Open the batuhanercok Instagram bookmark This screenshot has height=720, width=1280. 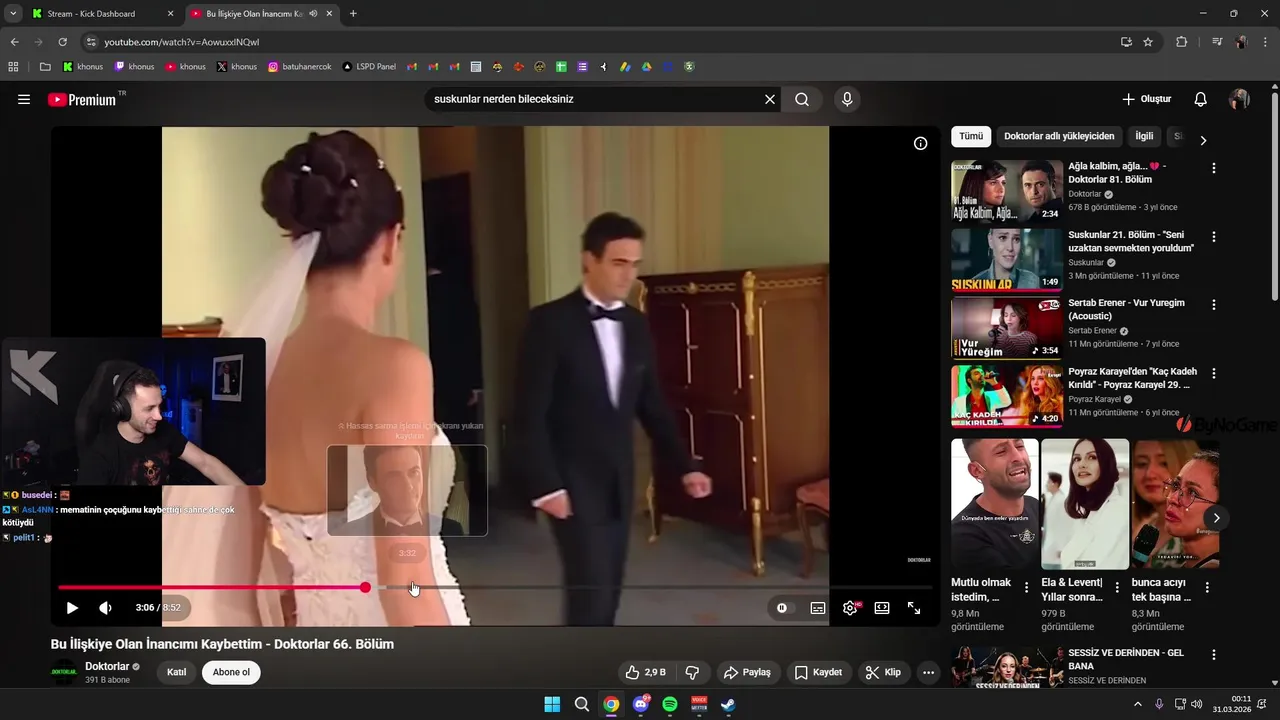tap(303, 67)
